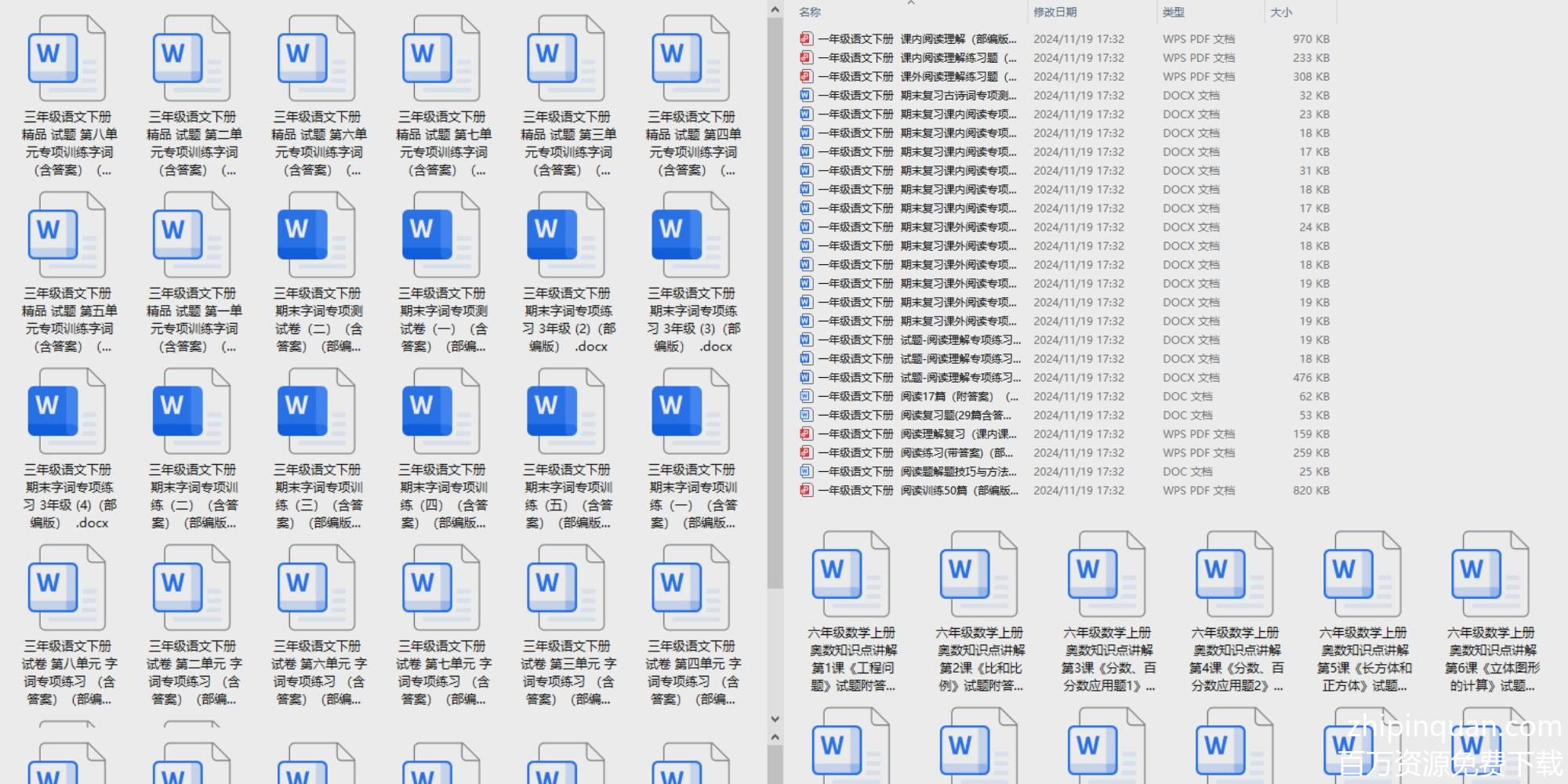Screen dimensions: 1568x784
Task: Click the DOCX icon of 期末复习古诗词专项测 file
Action: (x=805, y=96)
